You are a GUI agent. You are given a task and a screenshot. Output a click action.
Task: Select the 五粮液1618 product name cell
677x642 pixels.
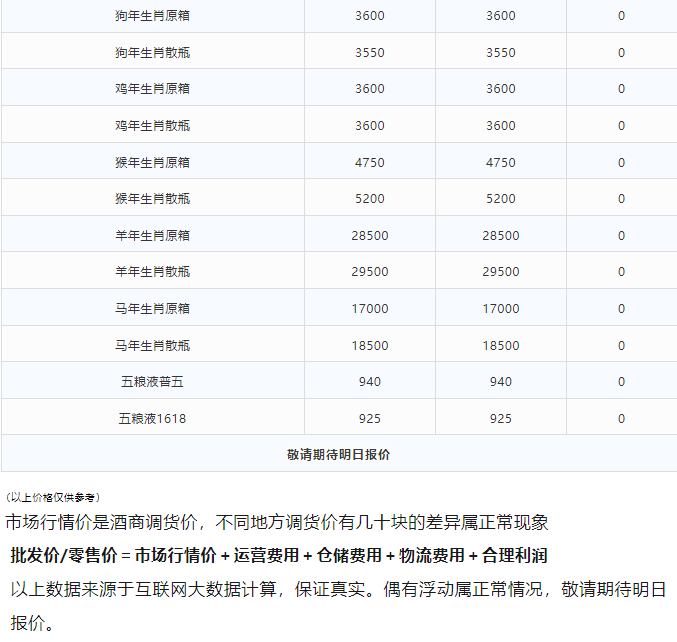(x=152, y=418)
